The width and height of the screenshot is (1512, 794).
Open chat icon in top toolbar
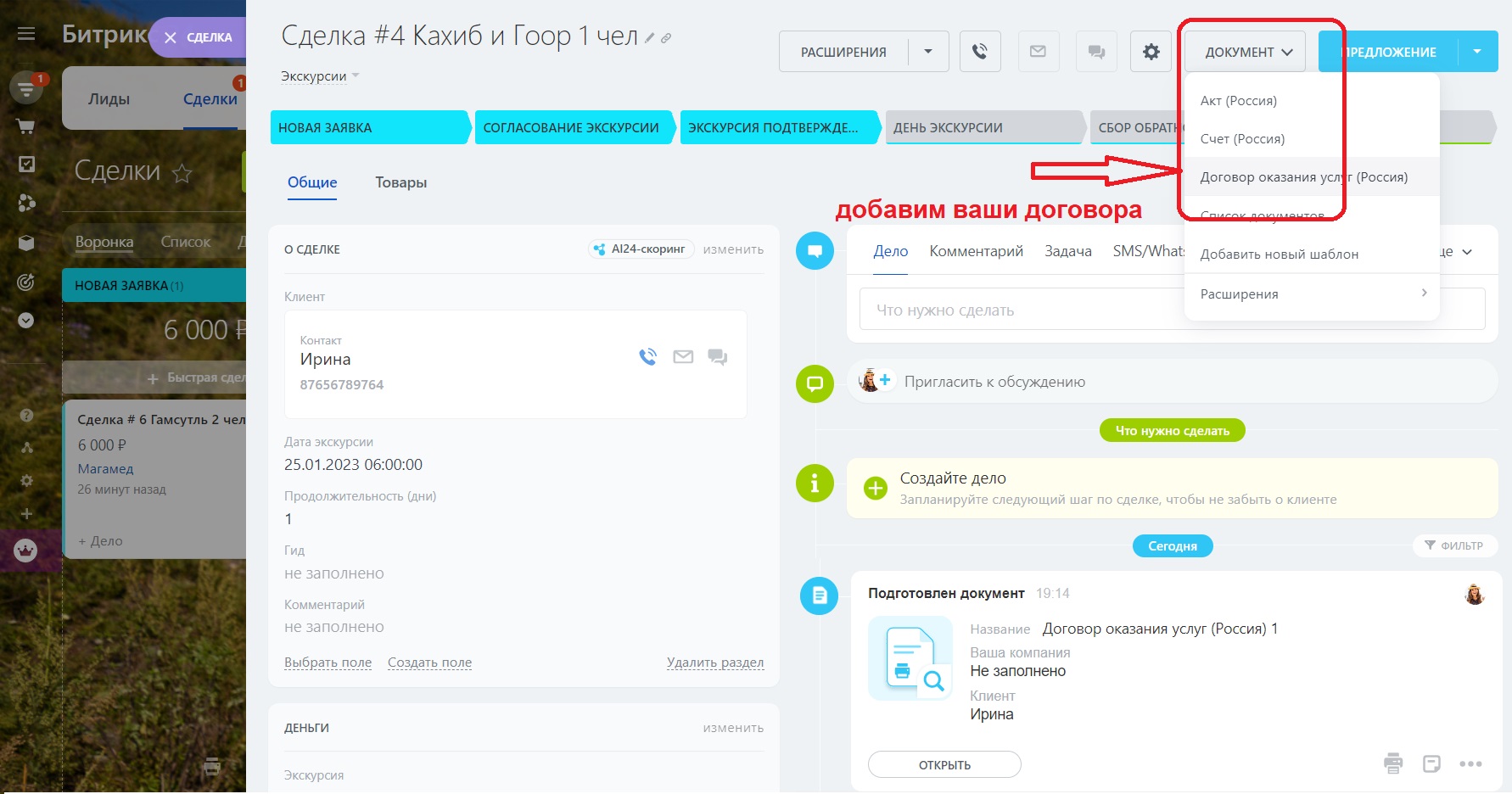[x=1096, y=52]
